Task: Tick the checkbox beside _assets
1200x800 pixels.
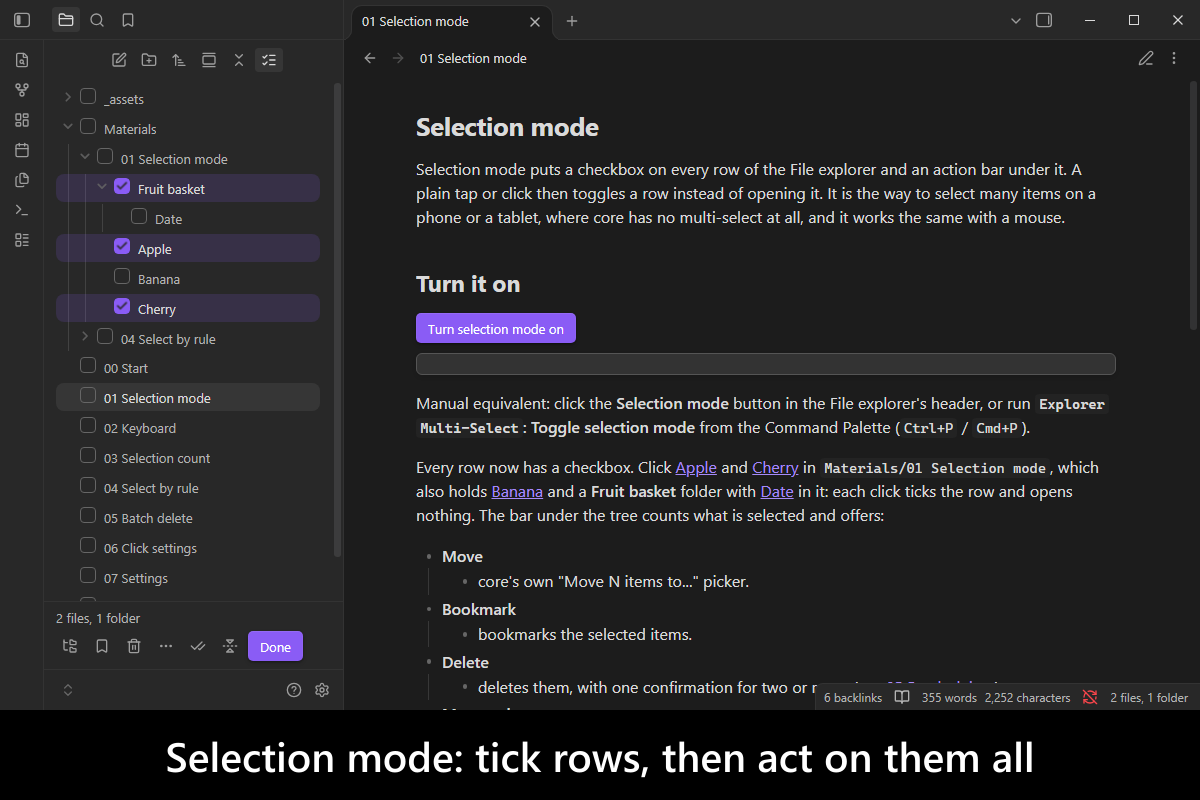Action: [88, 97]
